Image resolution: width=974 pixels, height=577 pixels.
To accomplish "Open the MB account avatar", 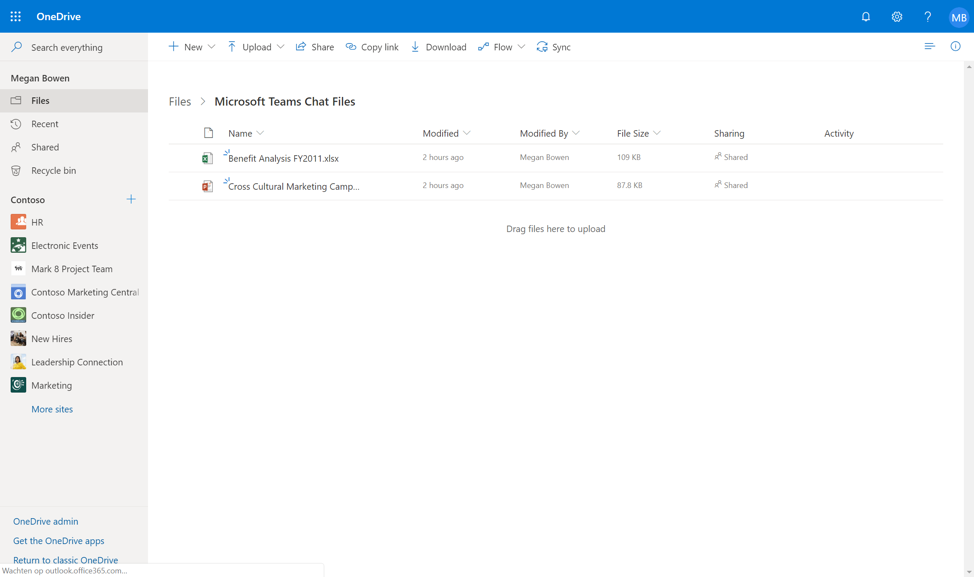I will (958, 17).
